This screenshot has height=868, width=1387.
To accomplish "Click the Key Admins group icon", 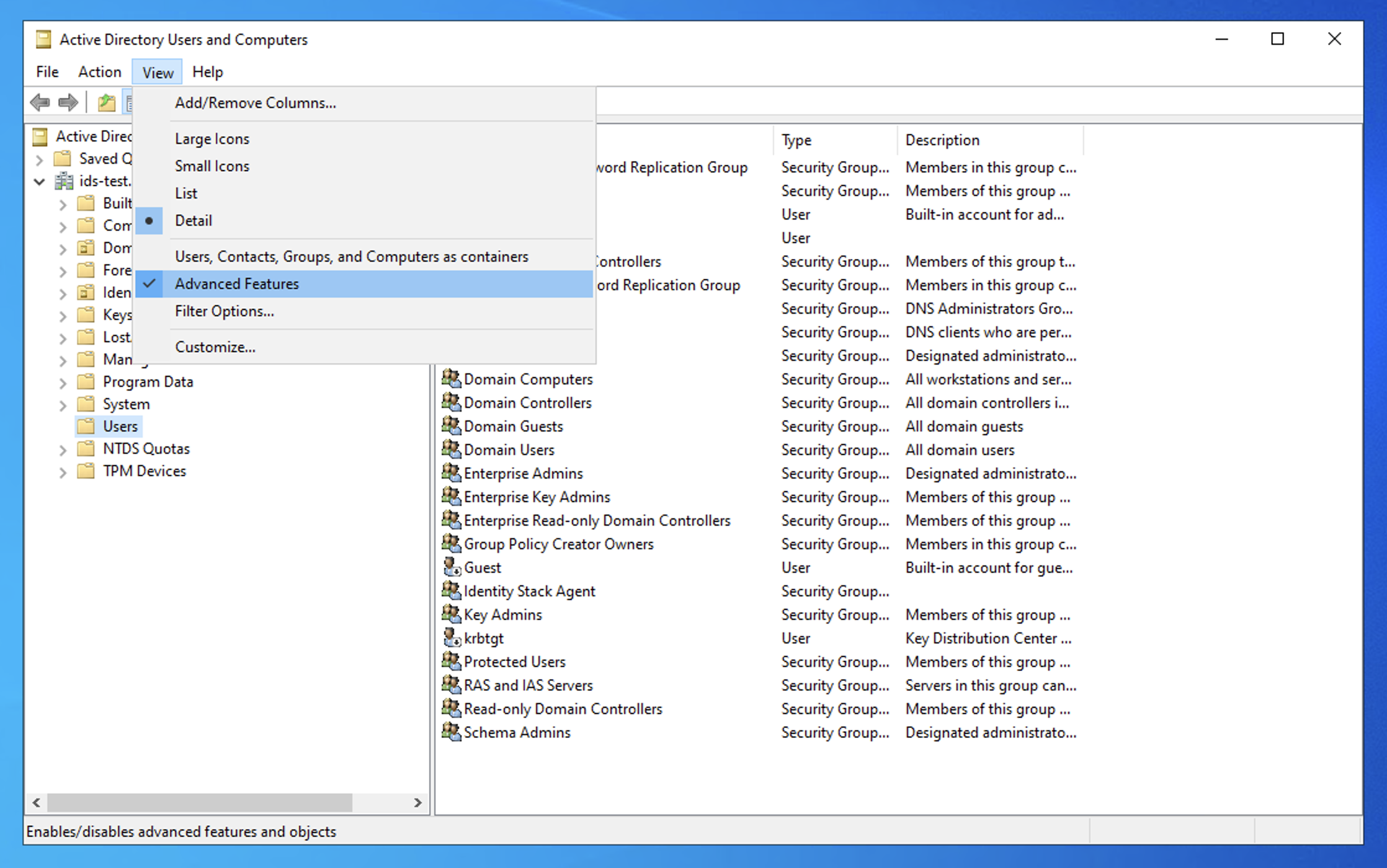I will 451,614.
